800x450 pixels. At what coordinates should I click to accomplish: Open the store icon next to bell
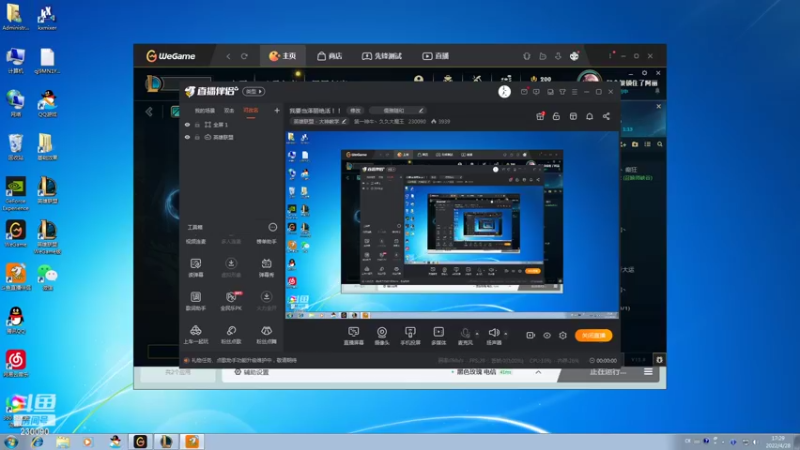click(573, 116)
